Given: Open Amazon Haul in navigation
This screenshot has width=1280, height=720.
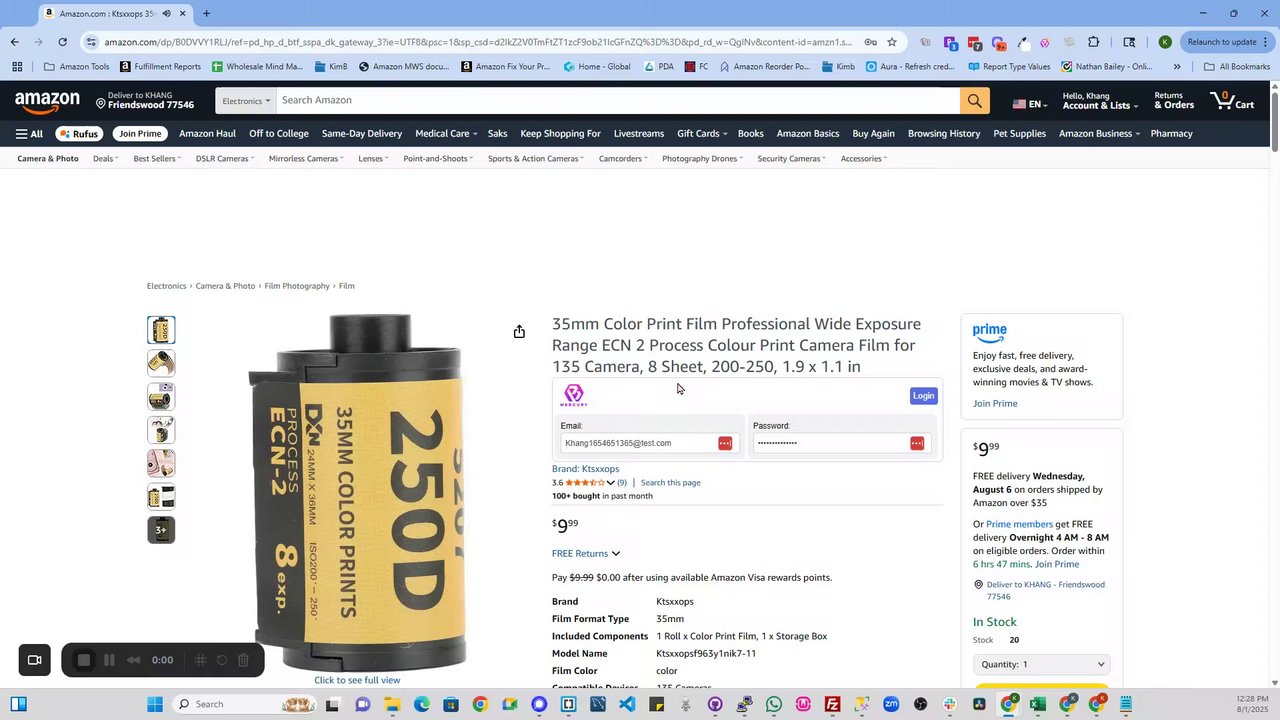Looking at the screenshot, I should click(207, 134).
